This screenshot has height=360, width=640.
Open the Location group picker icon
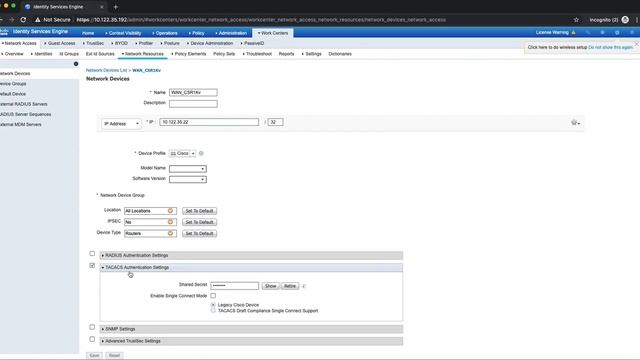[x=171, y=211]
